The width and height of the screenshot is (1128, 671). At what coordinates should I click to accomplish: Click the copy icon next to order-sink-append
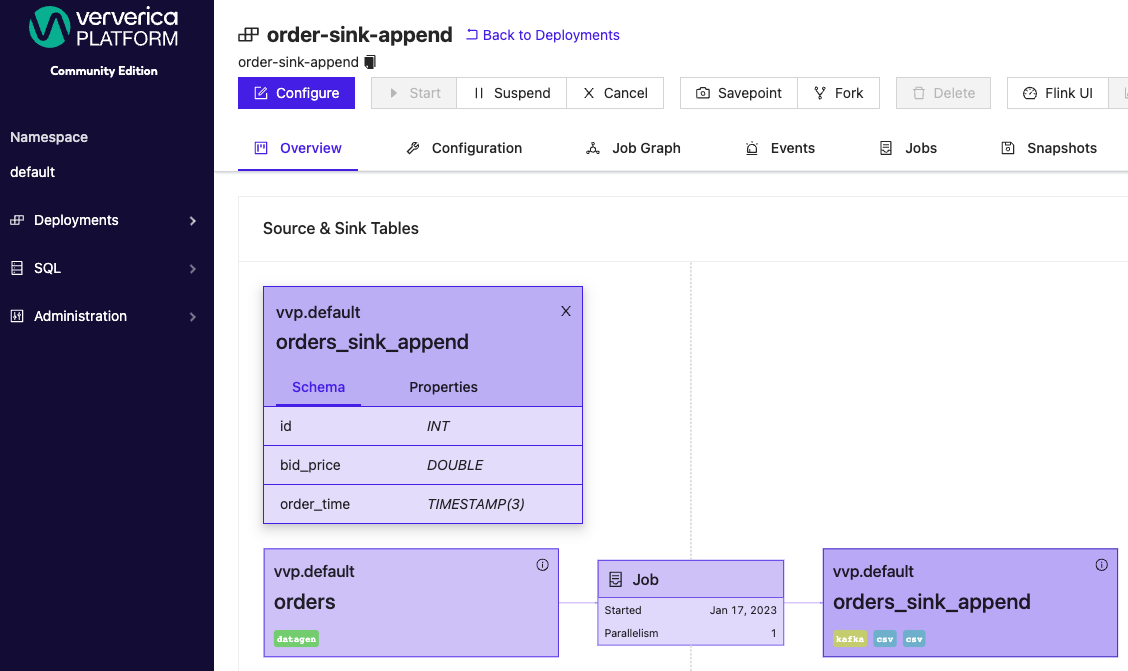370,61
